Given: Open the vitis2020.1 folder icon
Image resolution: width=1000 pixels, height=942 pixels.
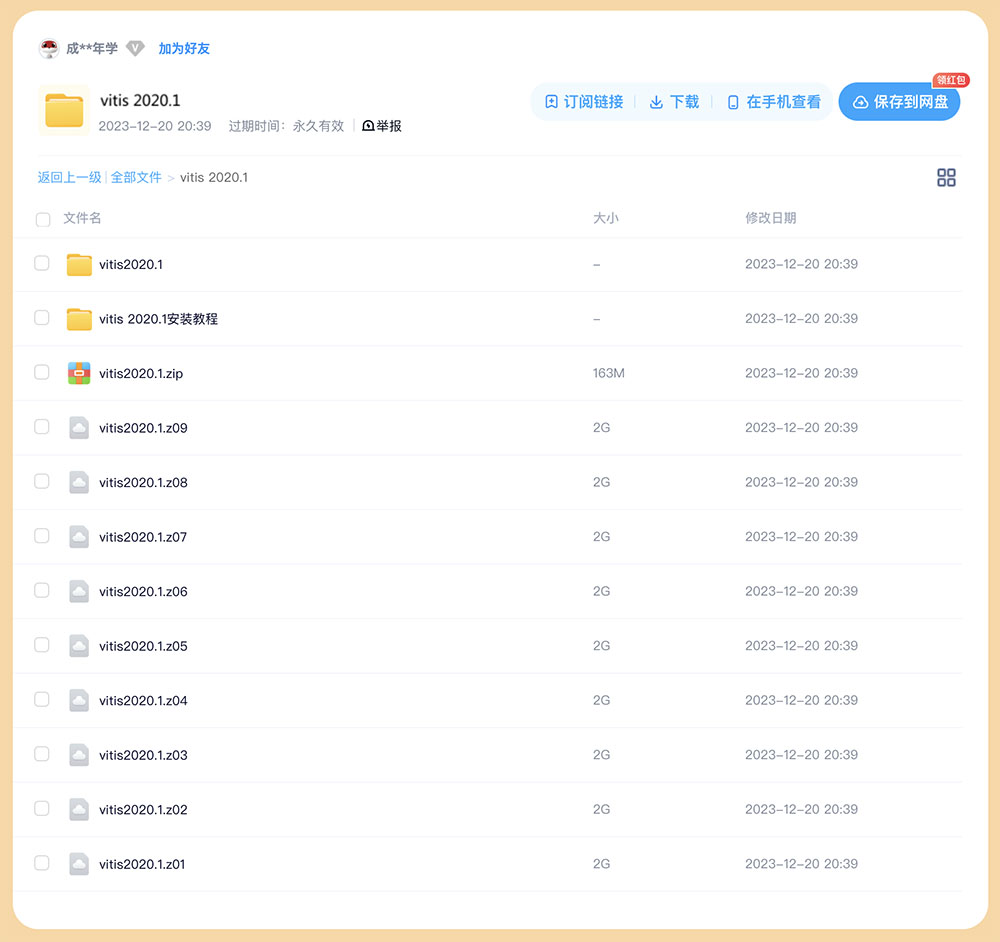Looking at the screenshot, I should pos(79,263).
